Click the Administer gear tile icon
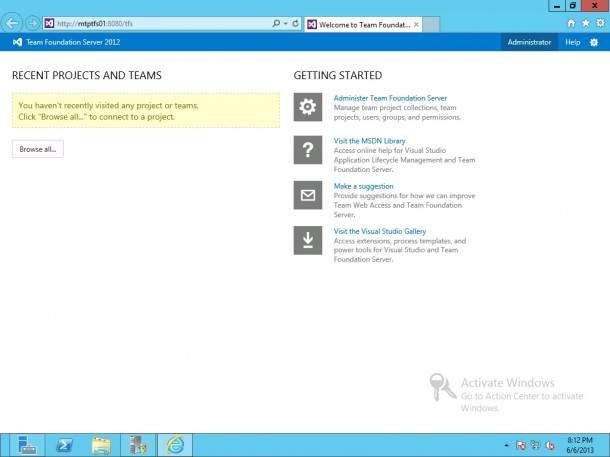Image resolution: width=610 pixels, height=457 pixels. 308,107
